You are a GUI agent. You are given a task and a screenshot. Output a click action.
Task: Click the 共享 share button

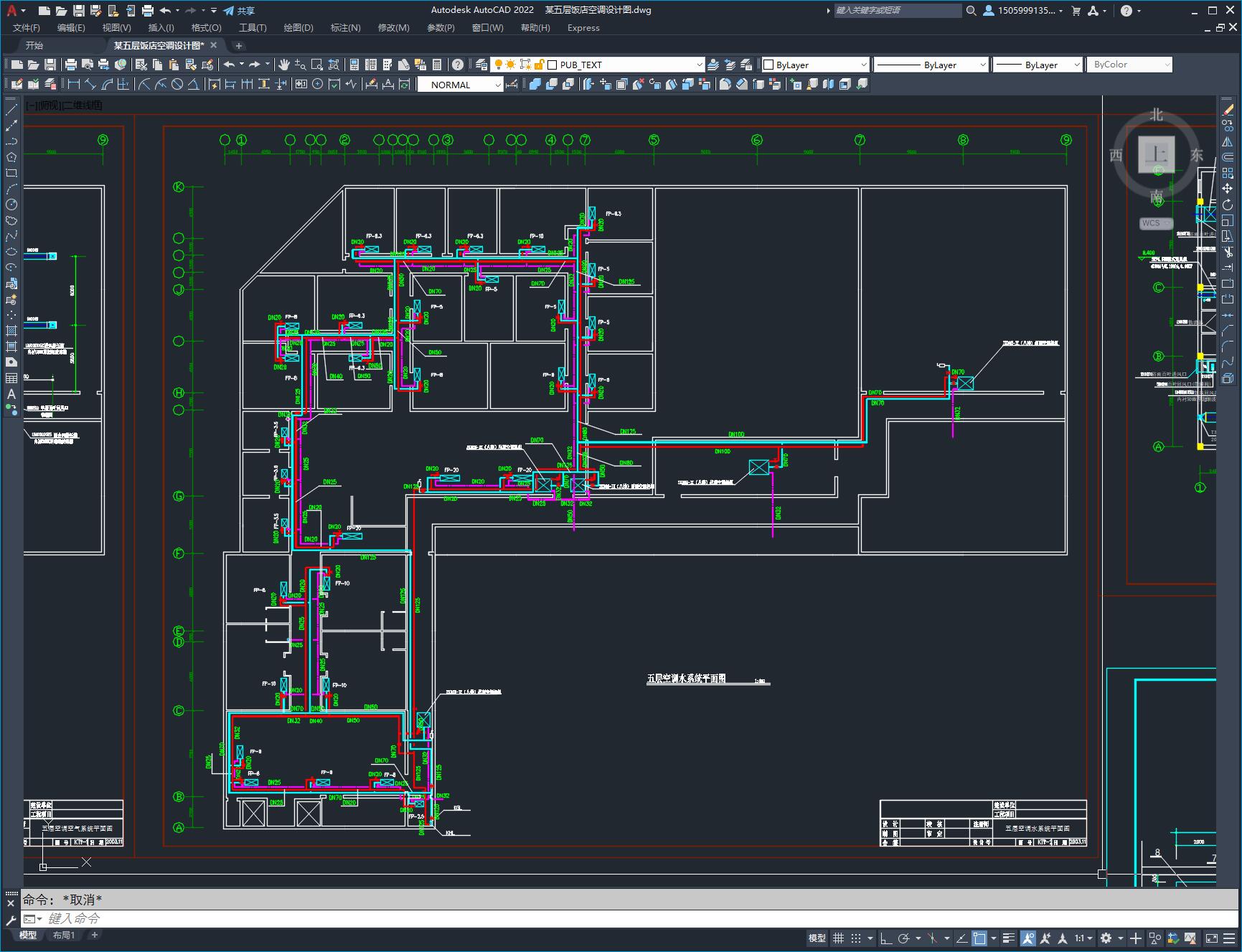point(239,11)
